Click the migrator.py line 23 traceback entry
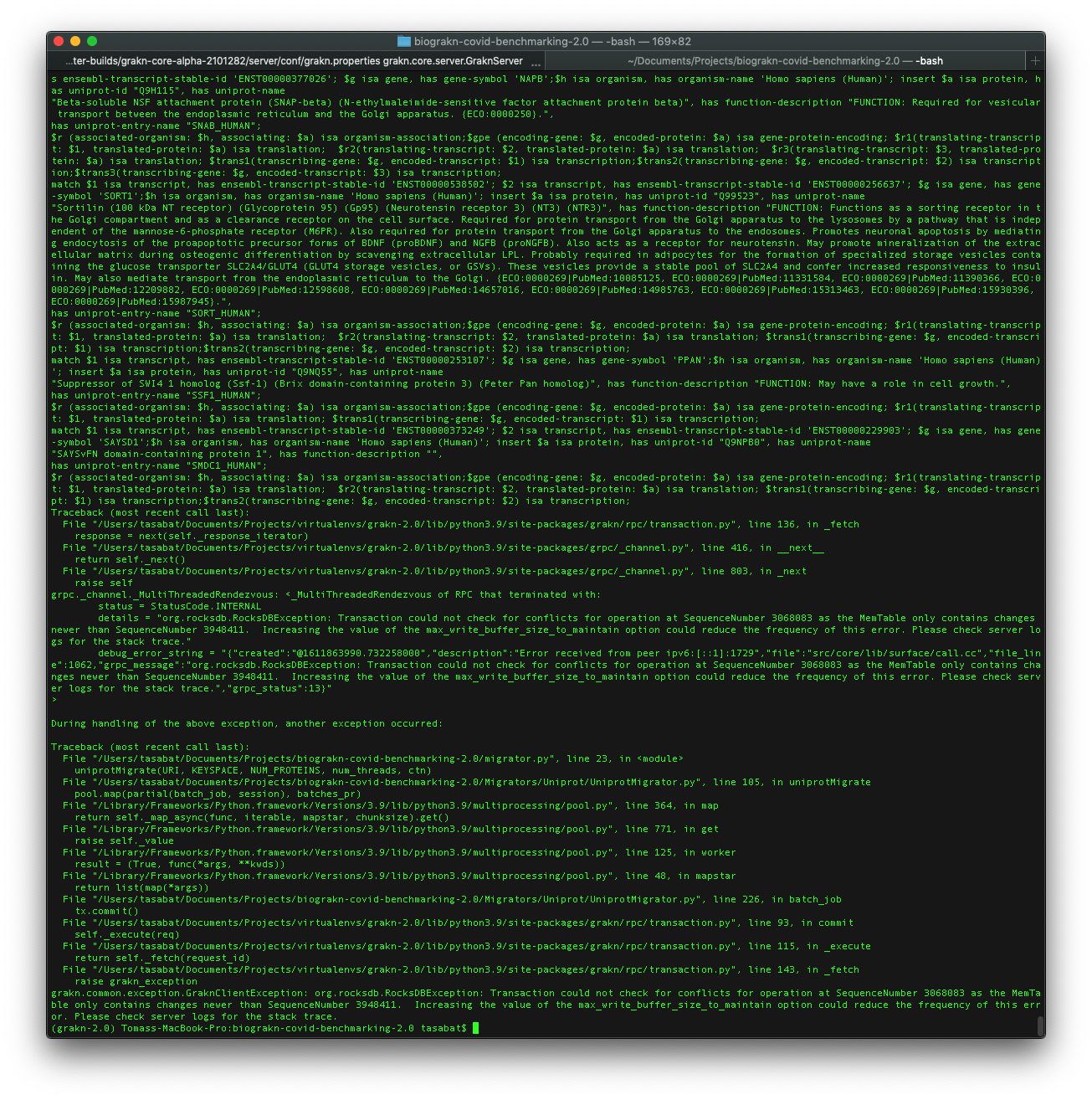This screenshot has height=1100, width=1092. tap(372, 758)
